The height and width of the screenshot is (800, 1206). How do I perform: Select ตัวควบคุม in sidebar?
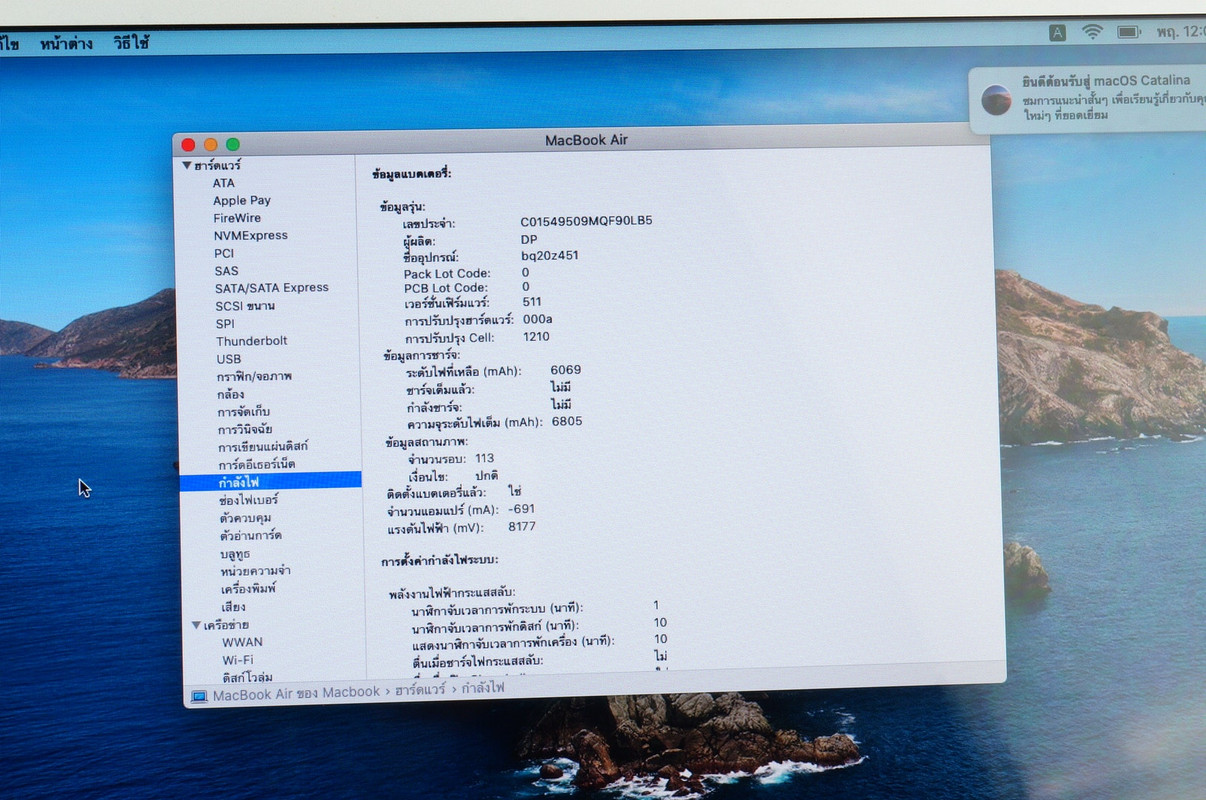[x=245, y=518]
